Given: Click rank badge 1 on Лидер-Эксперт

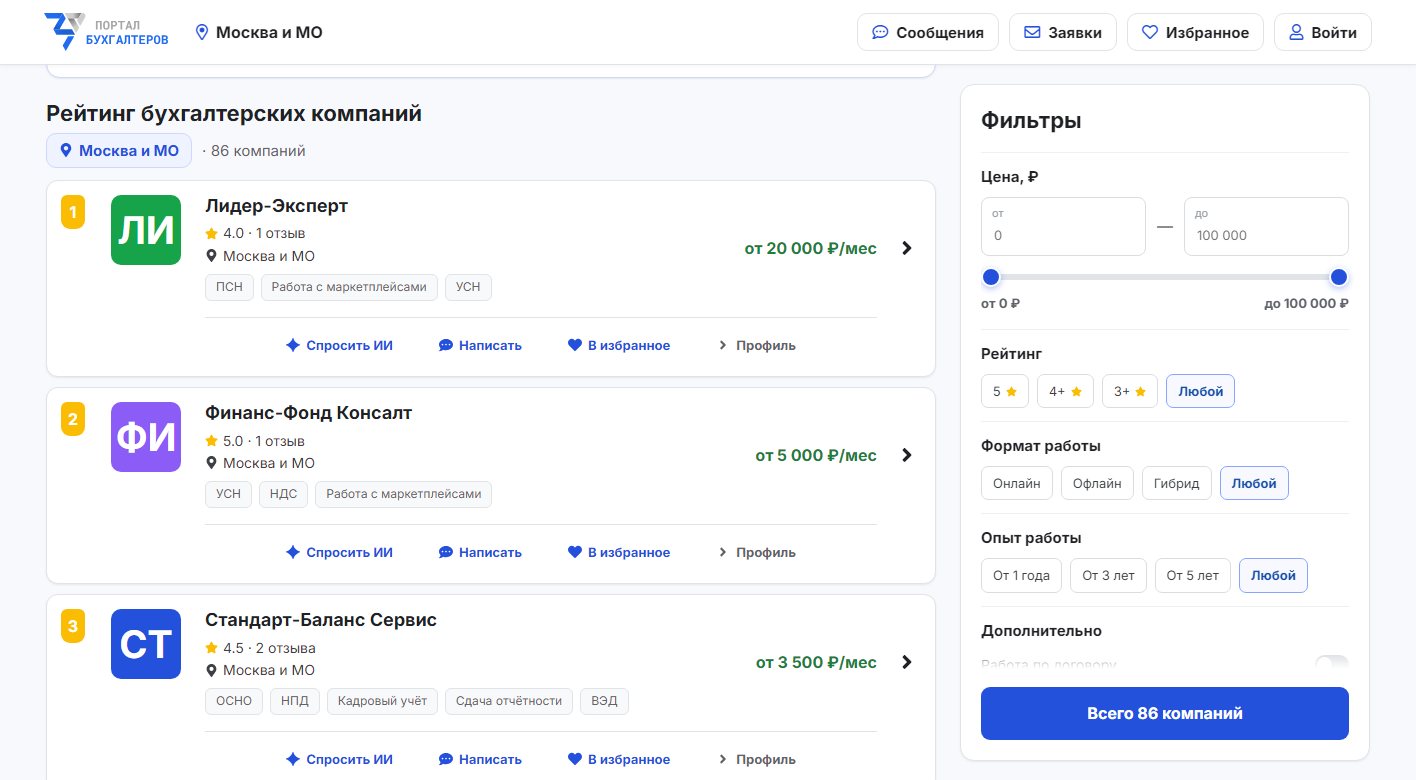Looking at the screenshot, I should click(x=73, y=212).
